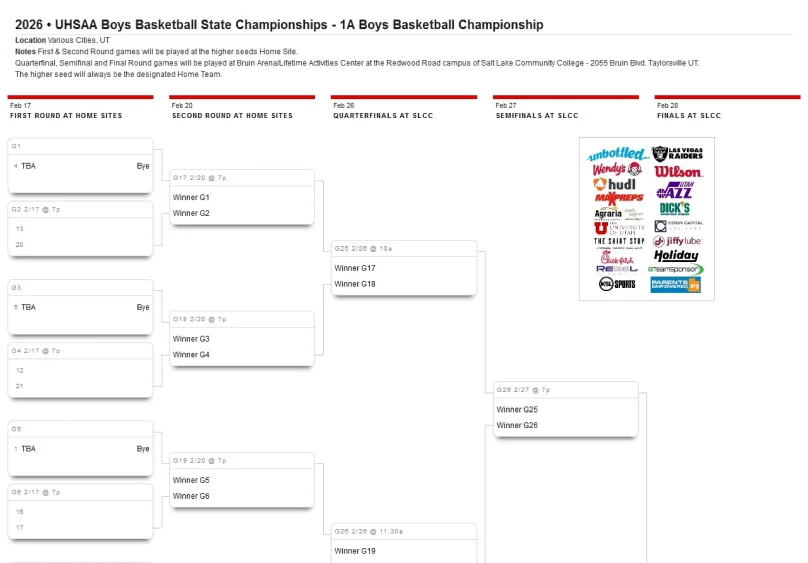Click the Parents Empowered logo
This screenshot has width=808, height=563.
(676, 284)
